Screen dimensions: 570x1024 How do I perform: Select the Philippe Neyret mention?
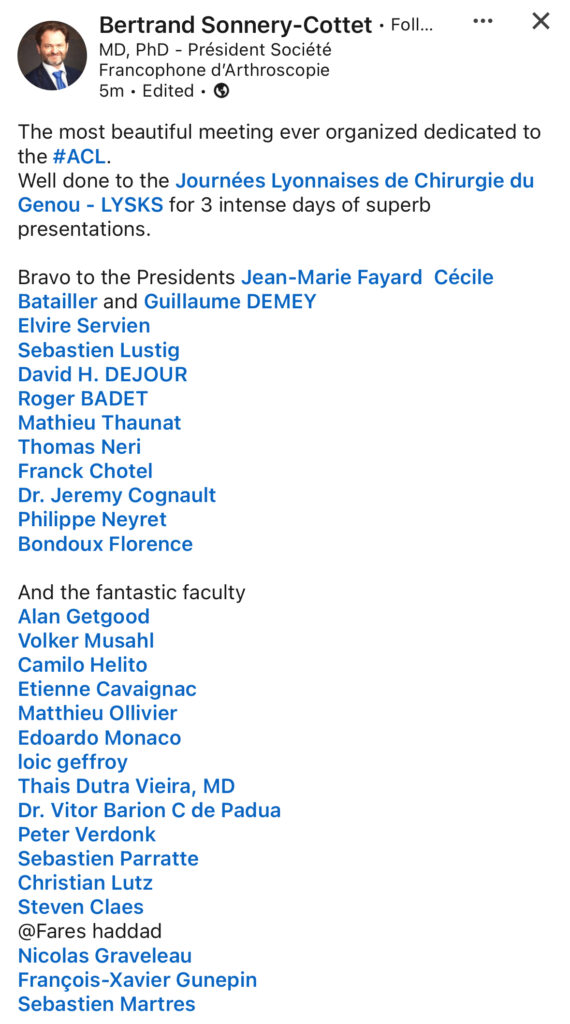(x=92, y=520)
